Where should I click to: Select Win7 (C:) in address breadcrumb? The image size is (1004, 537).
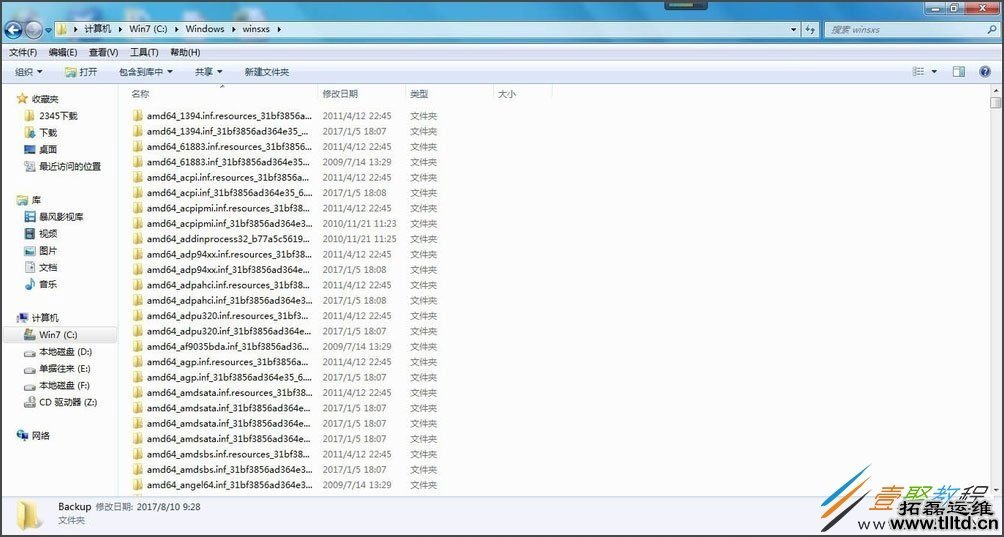(148, 29)
